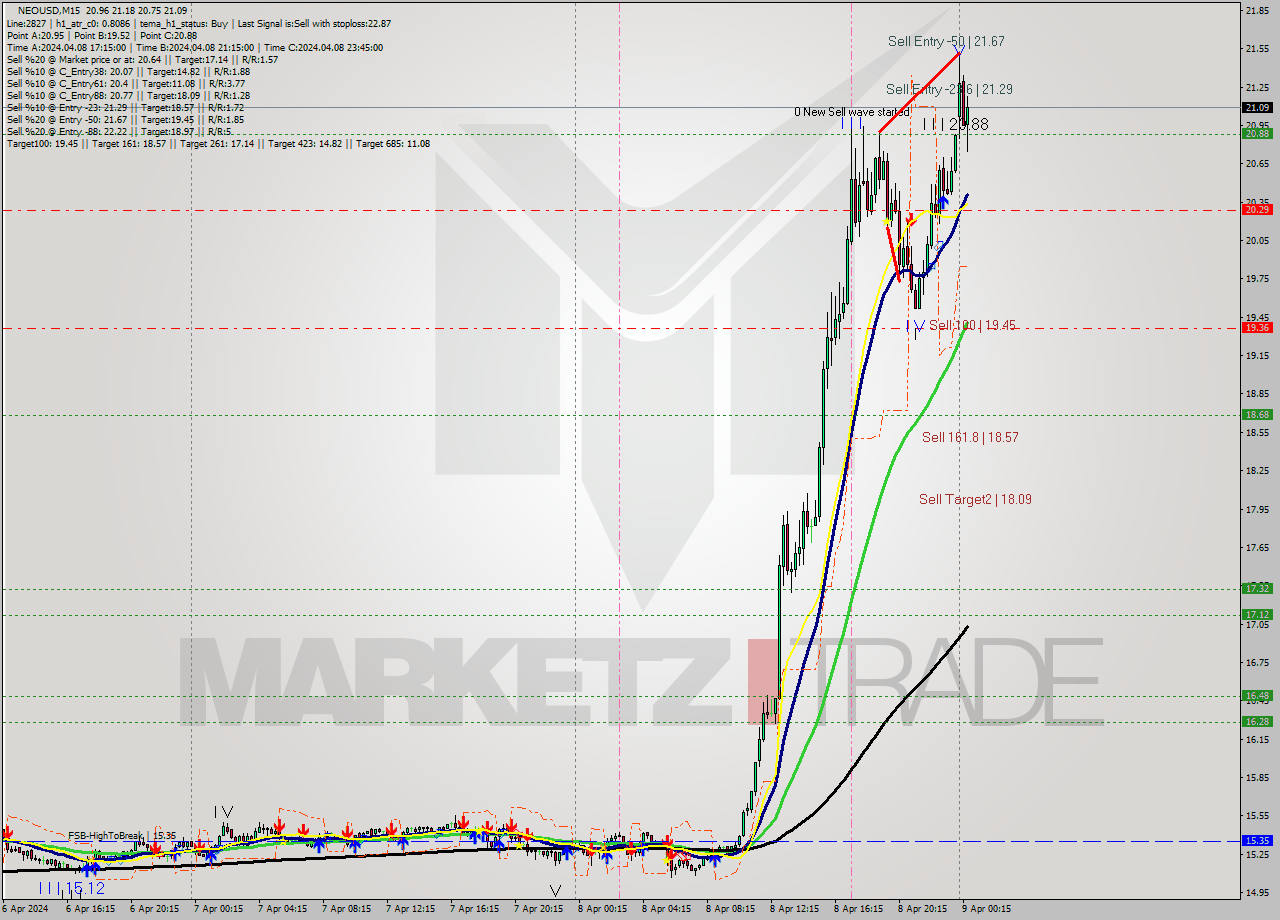Click the 21.85 level on the price scale
Image resolution: width=1280 pixels, height=920 pixels.
click(x=1256, y=10)
